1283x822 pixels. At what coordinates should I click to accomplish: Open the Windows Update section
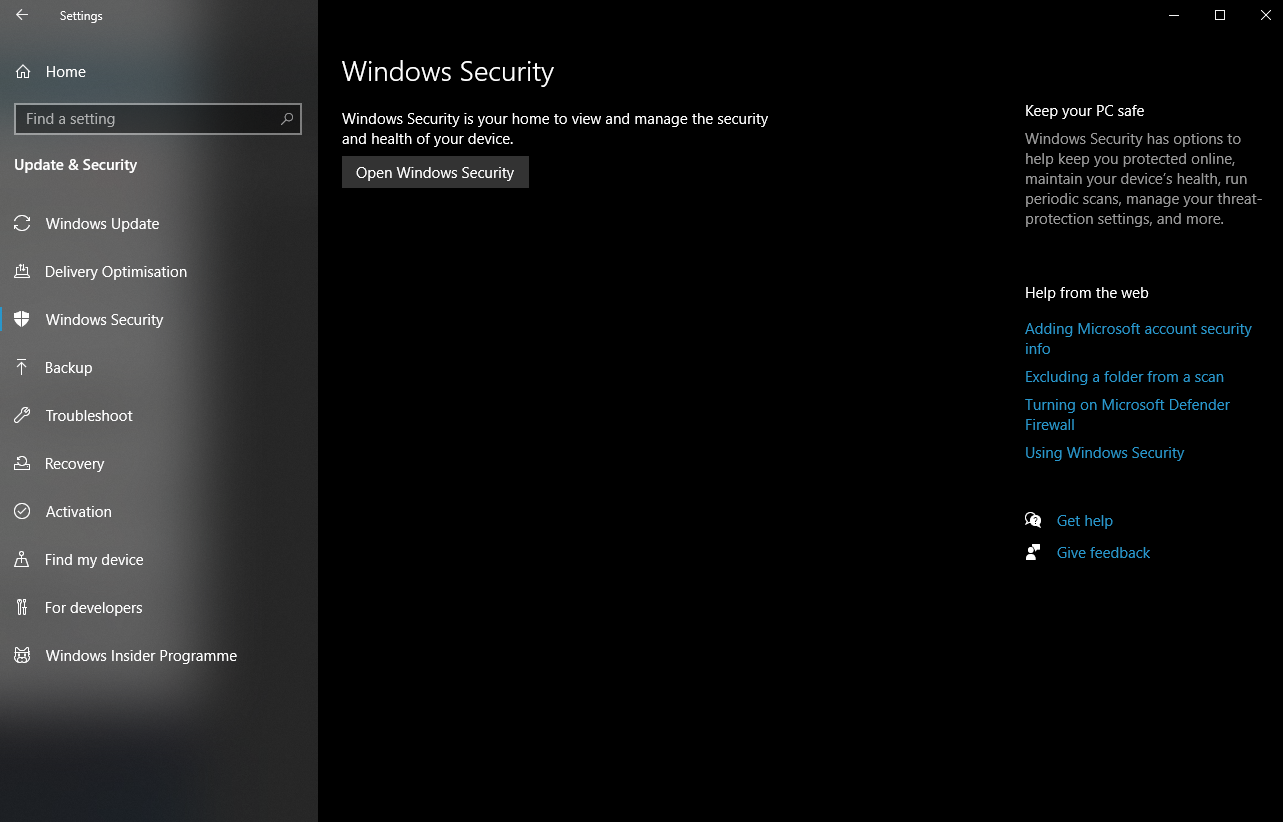pyautogui.click(x=102, y=224)
